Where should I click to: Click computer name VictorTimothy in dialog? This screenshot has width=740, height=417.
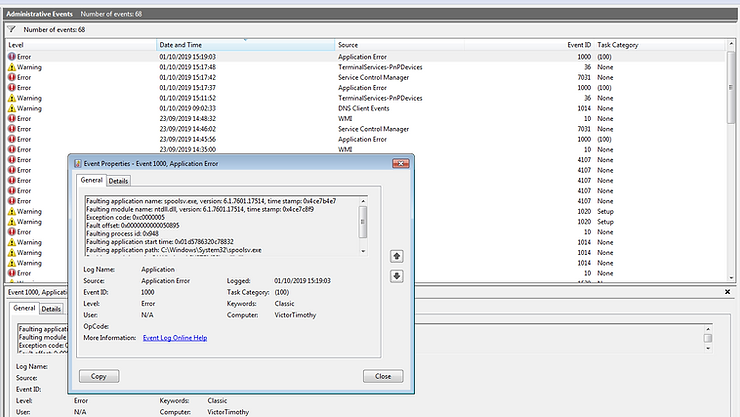(x=295, y=315)
